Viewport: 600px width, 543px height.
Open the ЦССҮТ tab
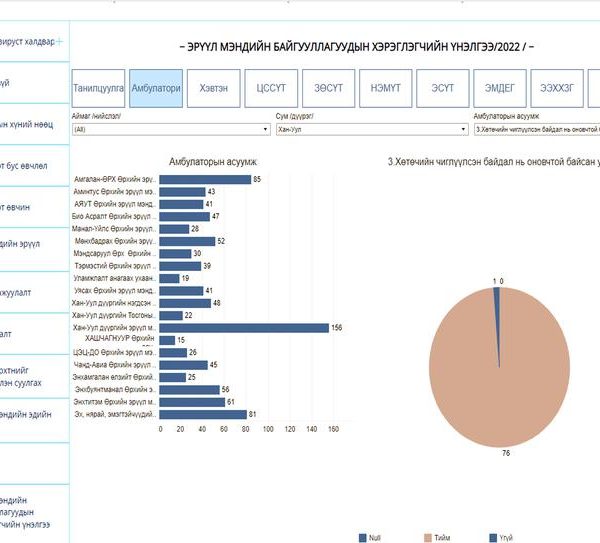(x=271, y=88)
